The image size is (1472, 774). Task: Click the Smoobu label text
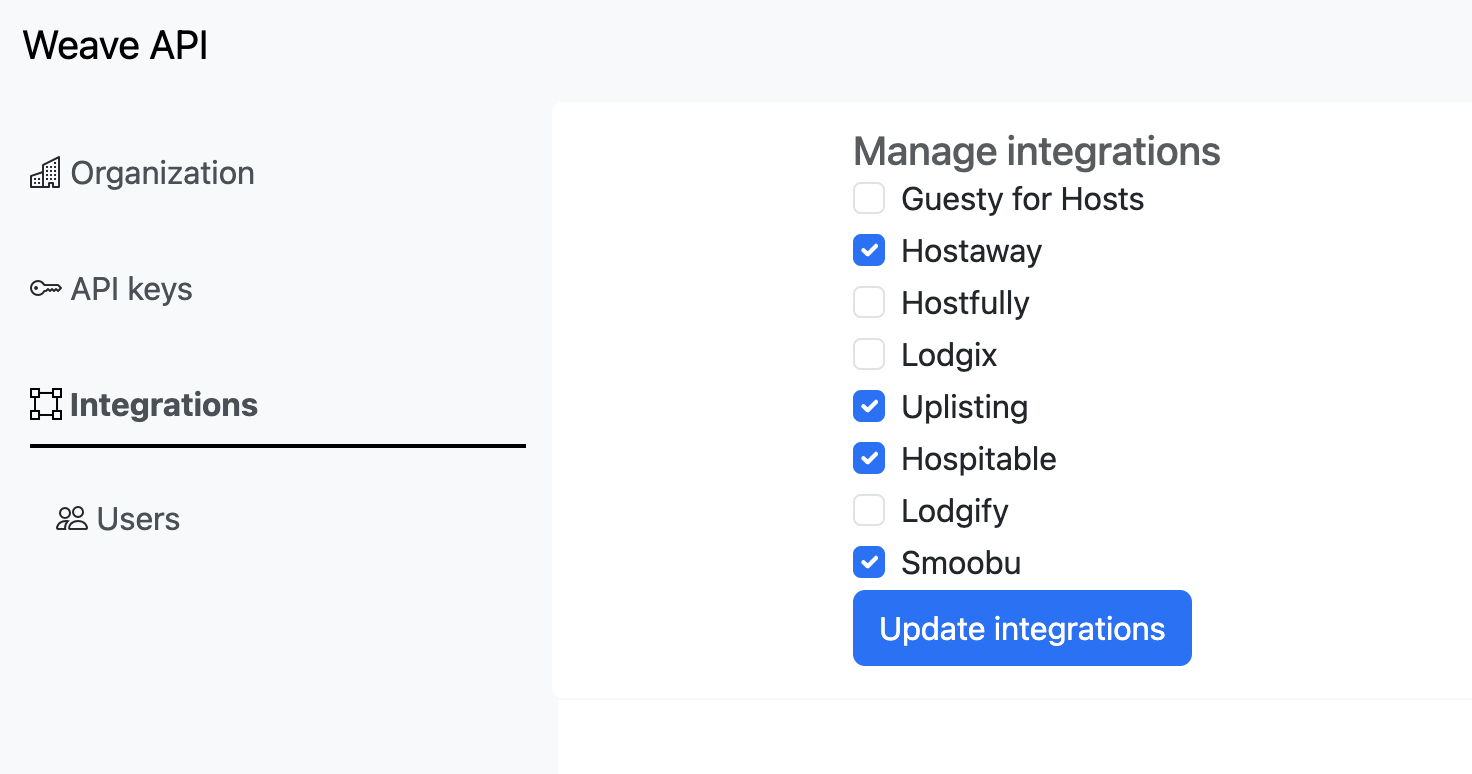tap(960, 563)
